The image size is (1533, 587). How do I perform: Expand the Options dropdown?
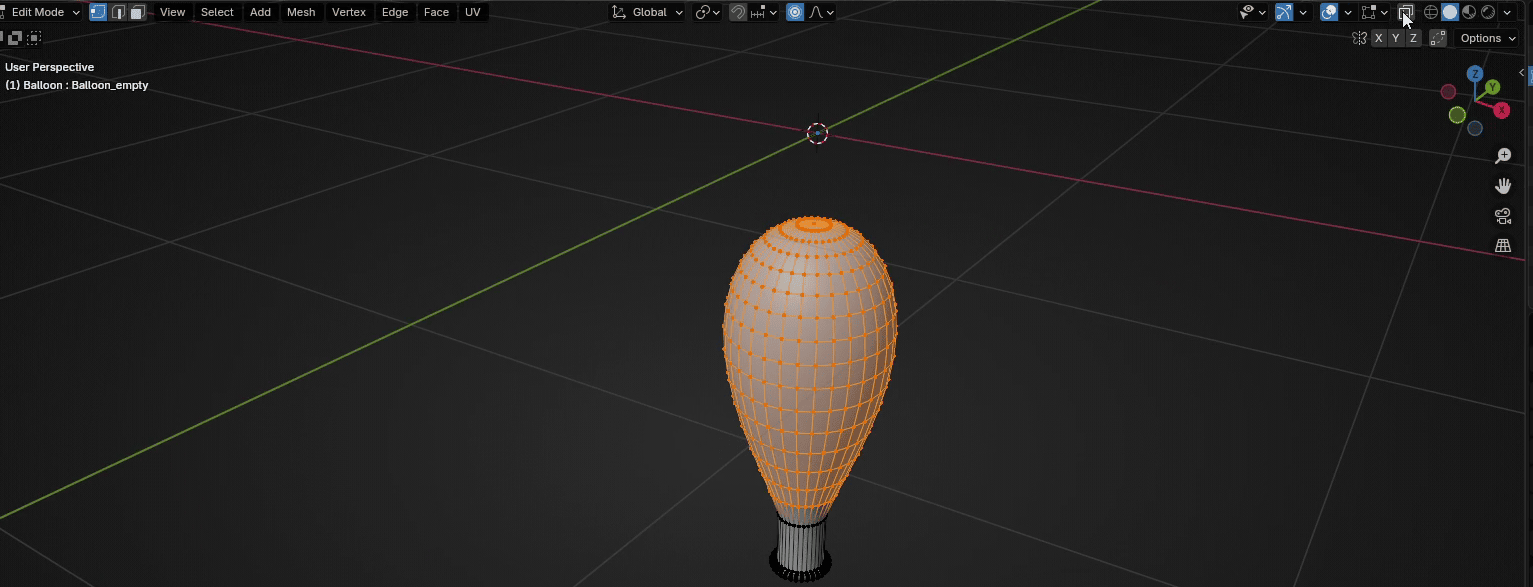click(x=1487, y=38)
